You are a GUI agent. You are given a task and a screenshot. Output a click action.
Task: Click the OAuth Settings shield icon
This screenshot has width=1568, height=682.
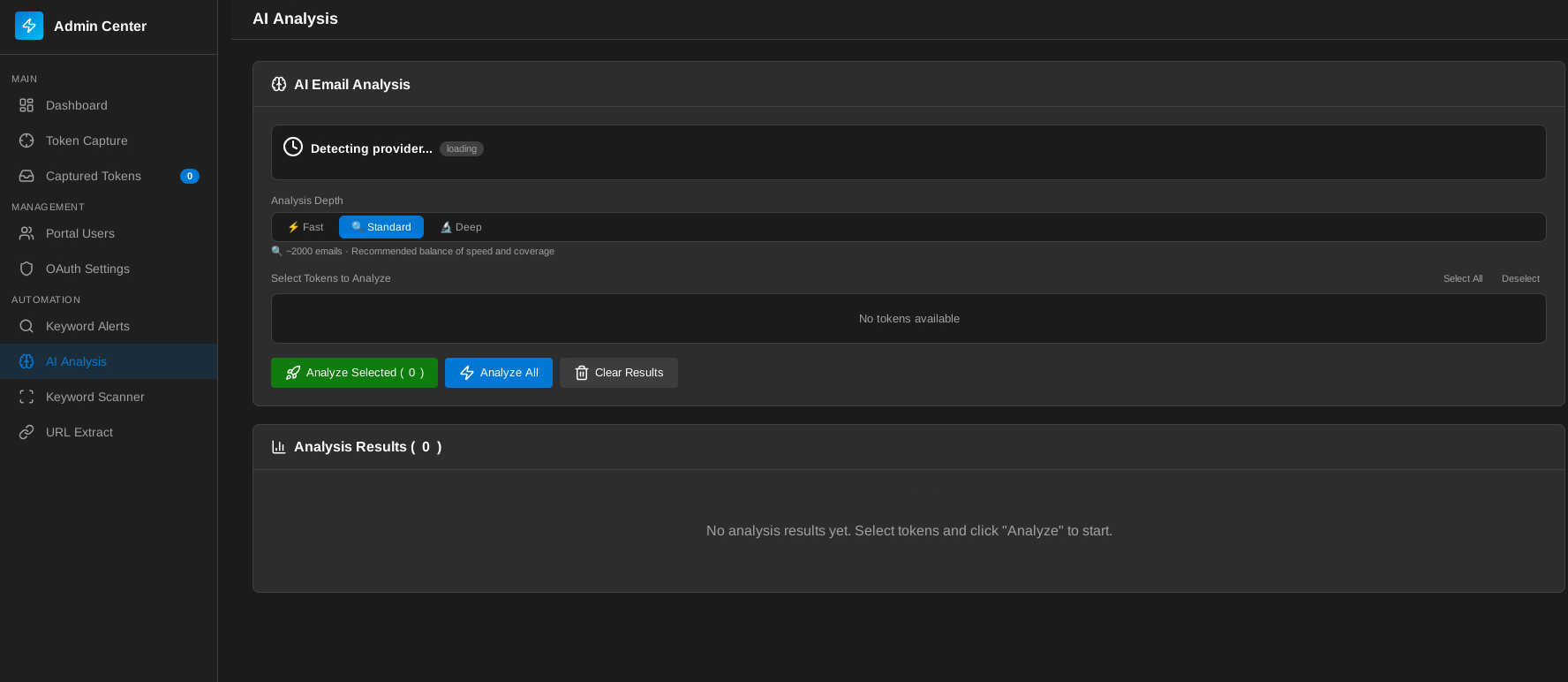coord(26,269)
